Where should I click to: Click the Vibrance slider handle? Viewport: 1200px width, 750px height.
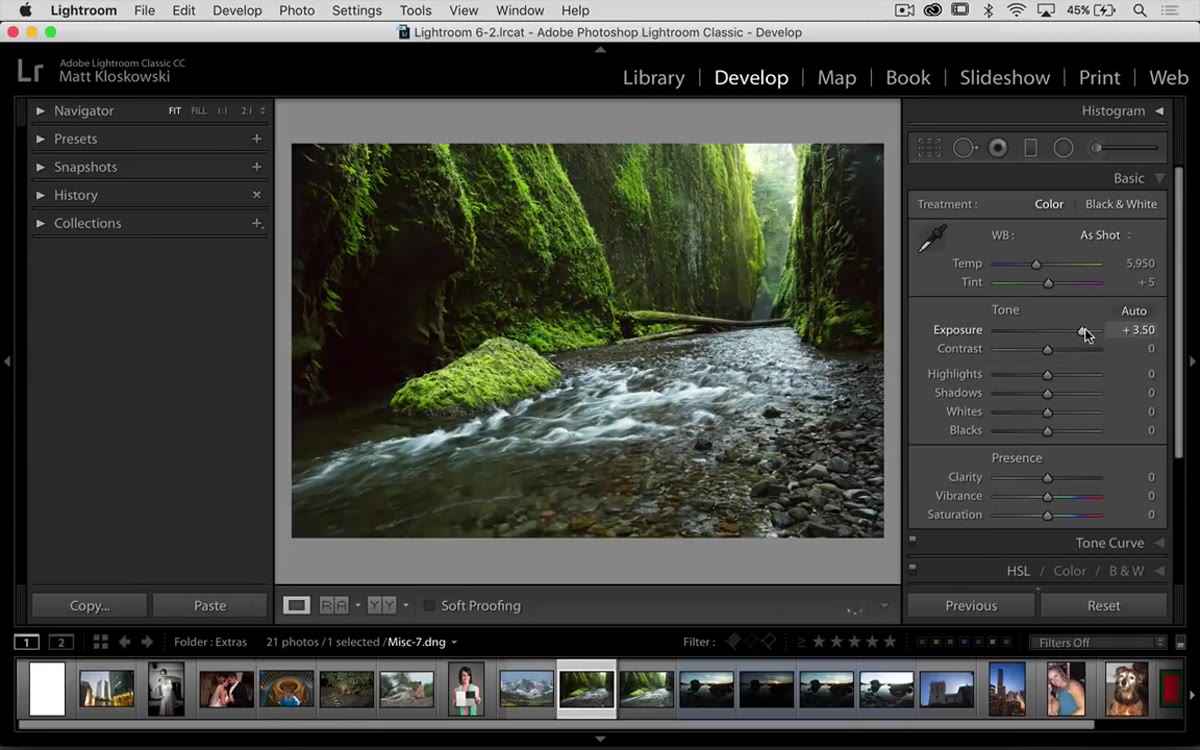(1047, 496)
